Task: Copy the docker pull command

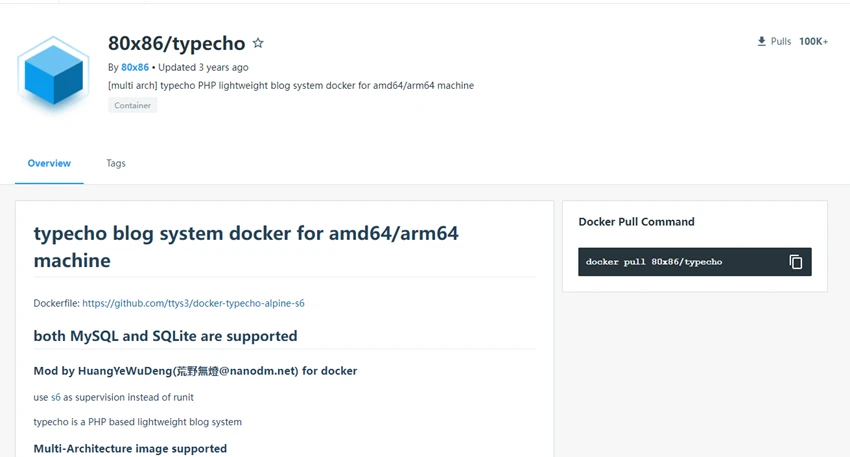Action: (x=795, y=262)
